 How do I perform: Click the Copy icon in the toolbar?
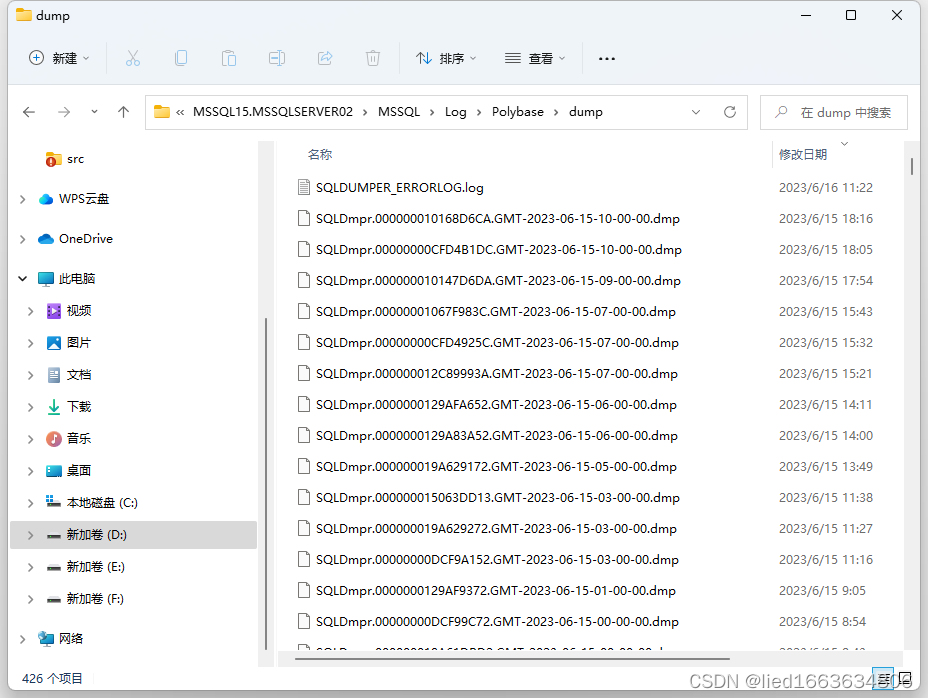point(181,58)
